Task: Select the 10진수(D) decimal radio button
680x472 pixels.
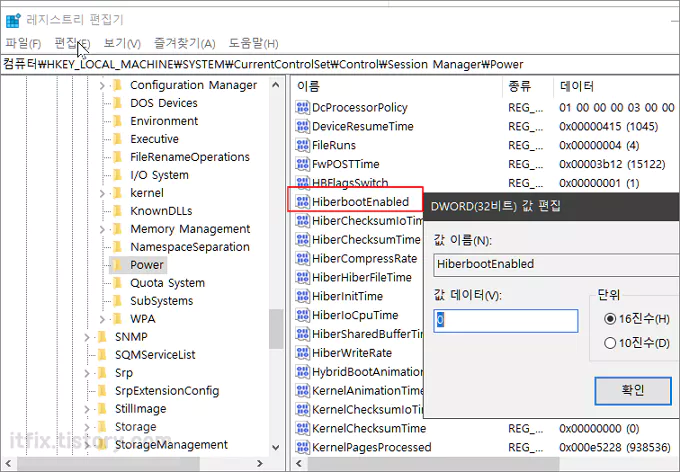Action: (x=610, y=343)
